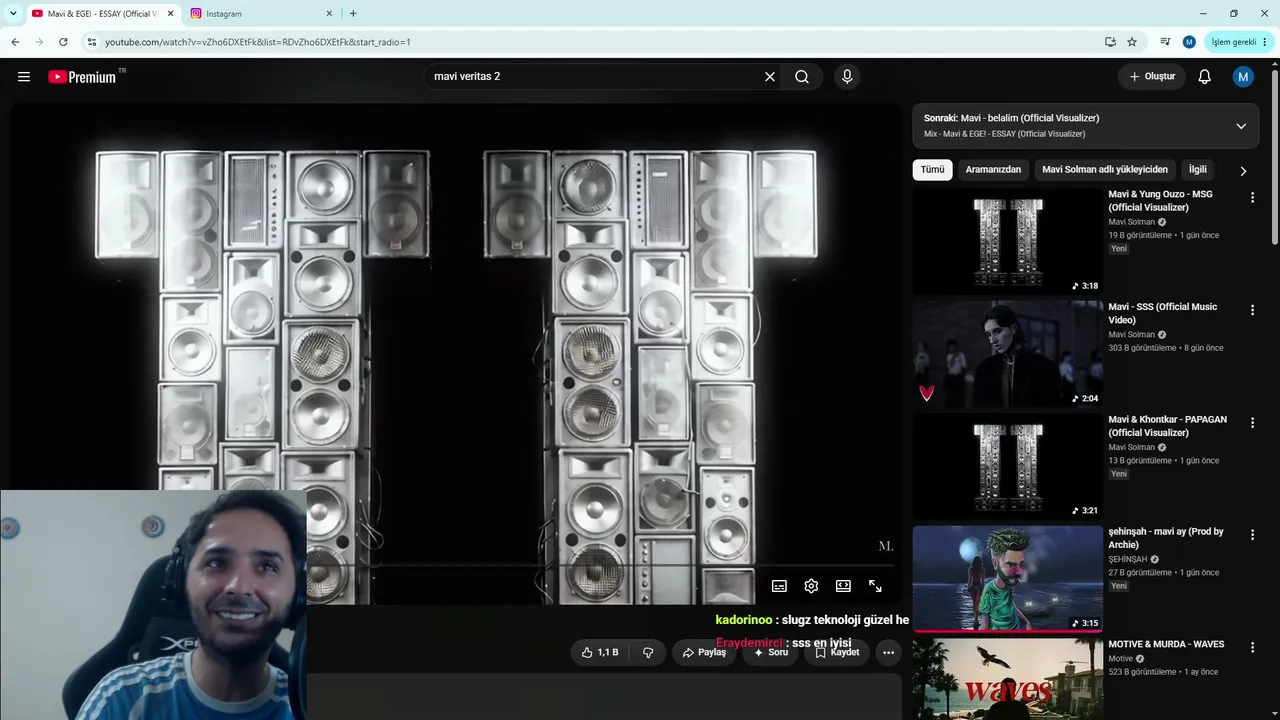Play the WAVES video thumbnail
This screenshot has width=1280, height=720.
click(1007, 679)
